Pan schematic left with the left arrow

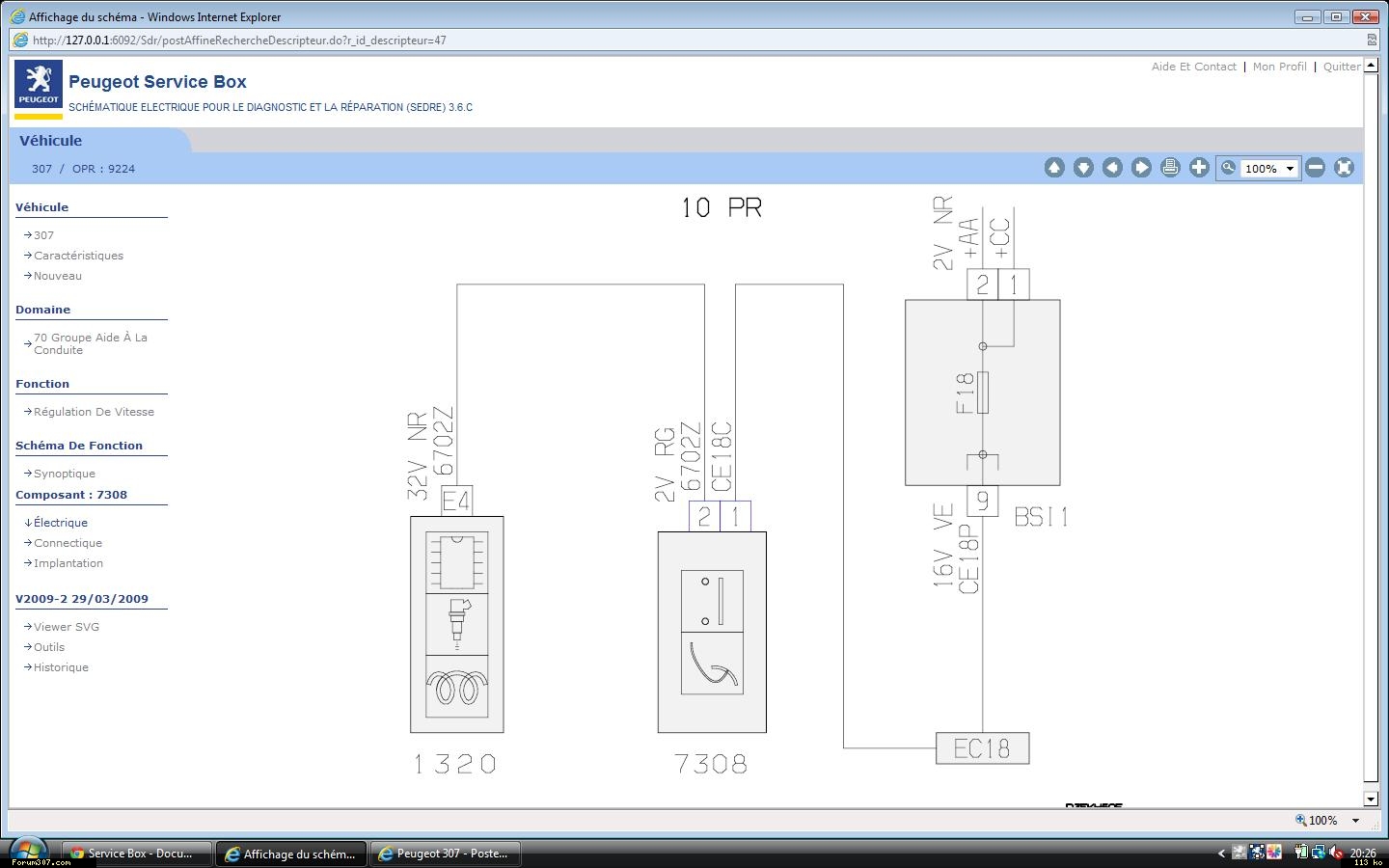[x=1112, y=168]
